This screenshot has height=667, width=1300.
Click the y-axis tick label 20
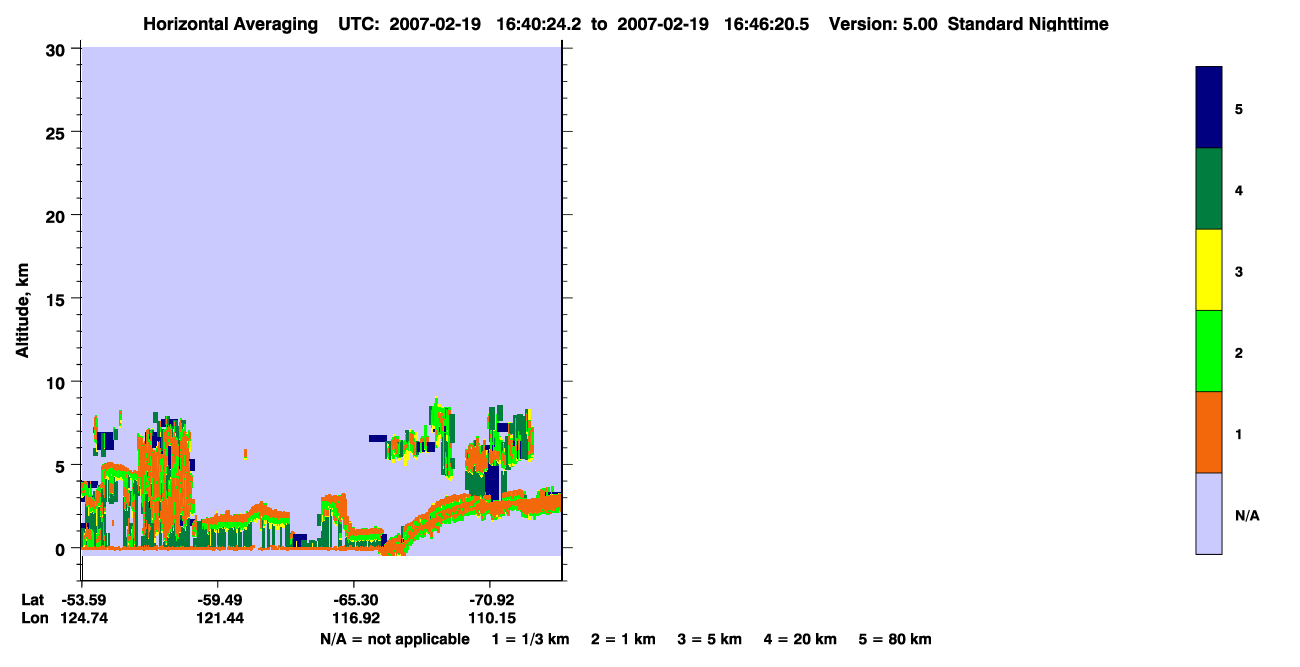[58, 216]
